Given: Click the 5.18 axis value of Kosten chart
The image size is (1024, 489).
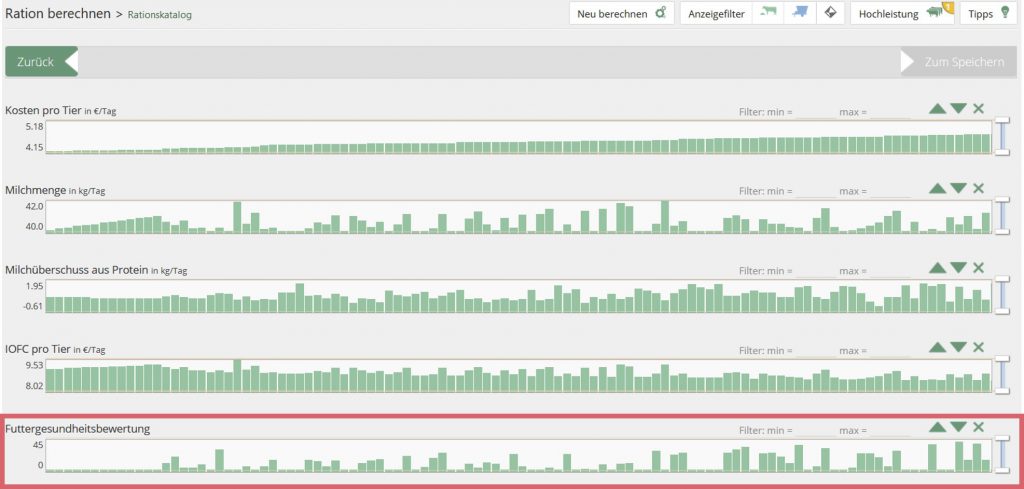Looking at the screenshot, I should click(x=35, y=126).
